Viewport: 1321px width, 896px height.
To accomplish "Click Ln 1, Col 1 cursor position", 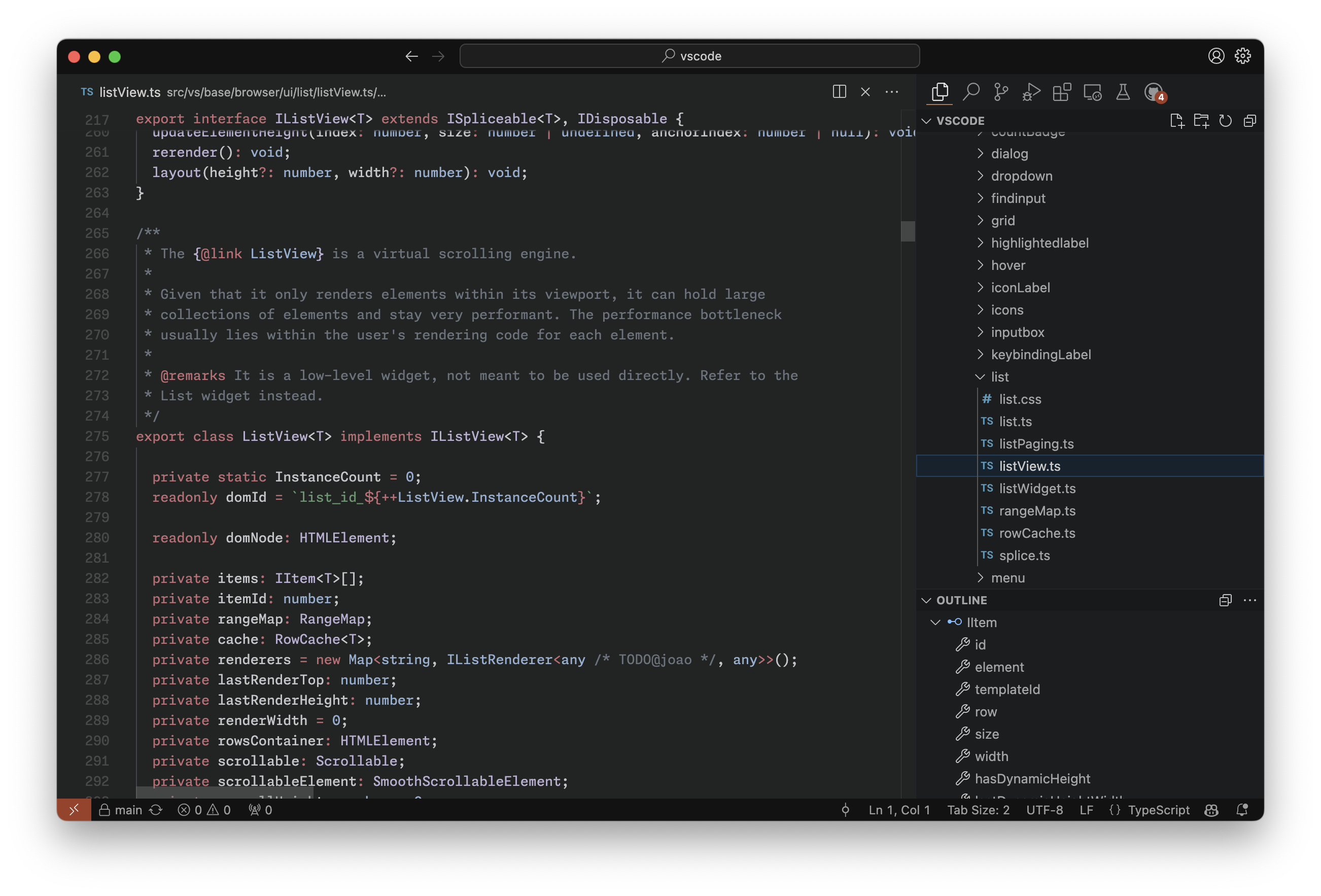I will [898, 810].
